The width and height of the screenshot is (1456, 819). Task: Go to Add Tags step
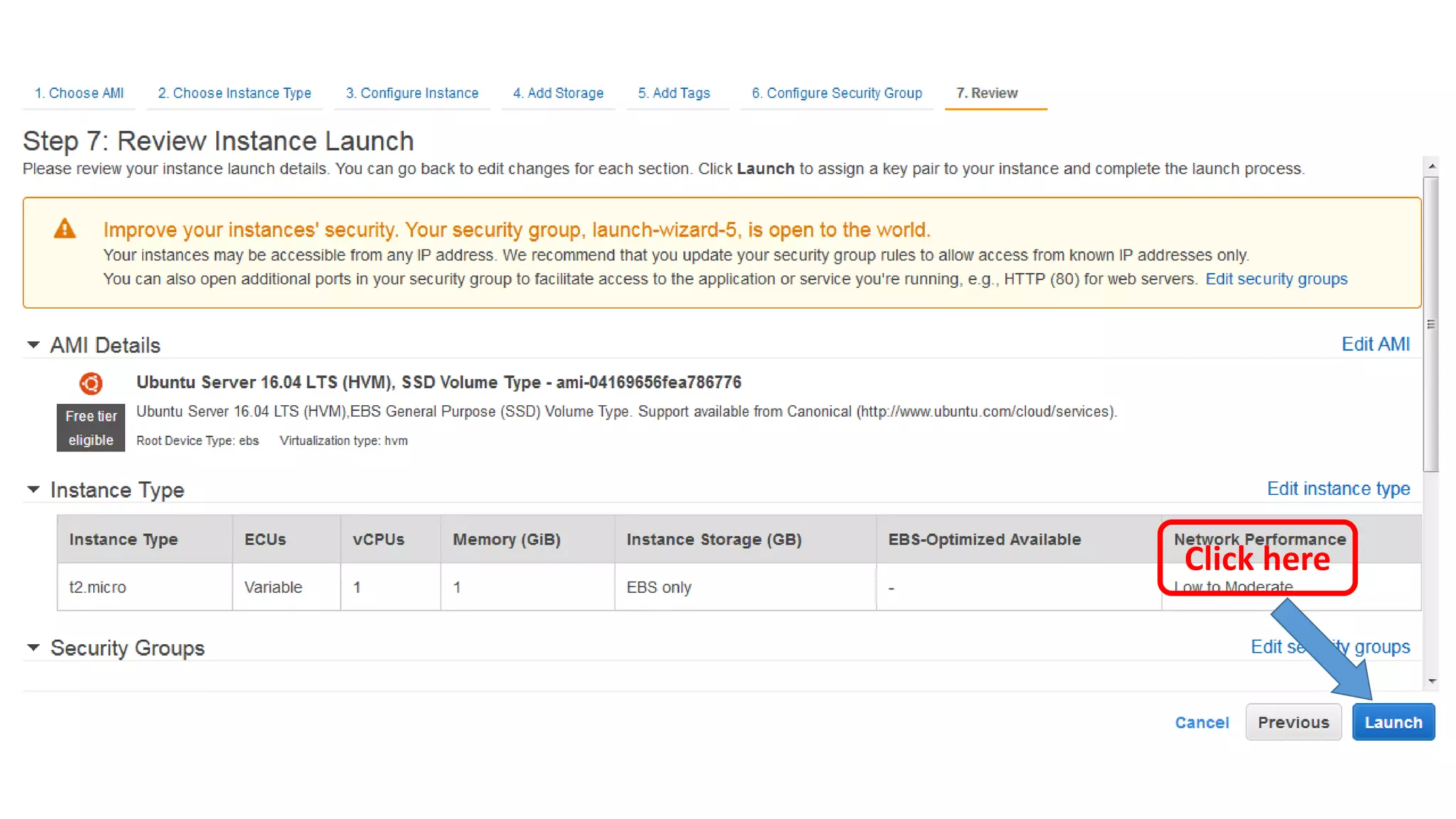click(674, 93)
